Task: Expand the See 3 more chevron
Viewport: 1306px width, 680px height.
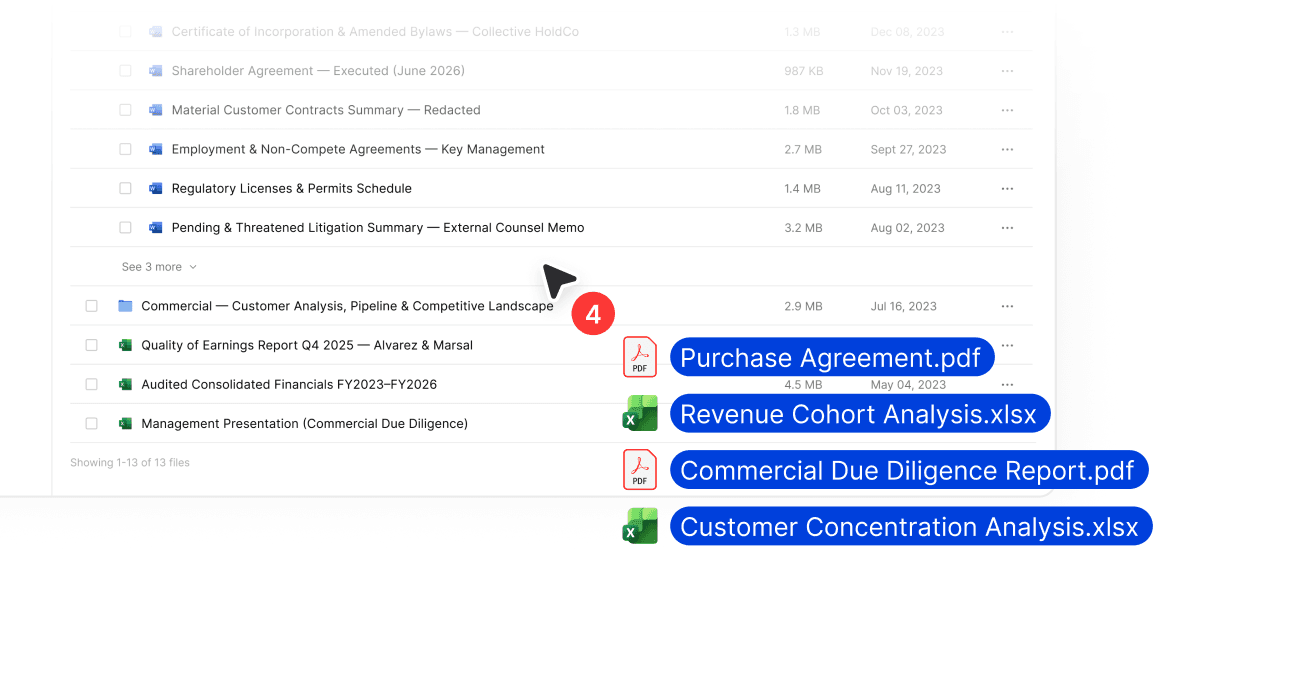Action: (x=193, y=267)
